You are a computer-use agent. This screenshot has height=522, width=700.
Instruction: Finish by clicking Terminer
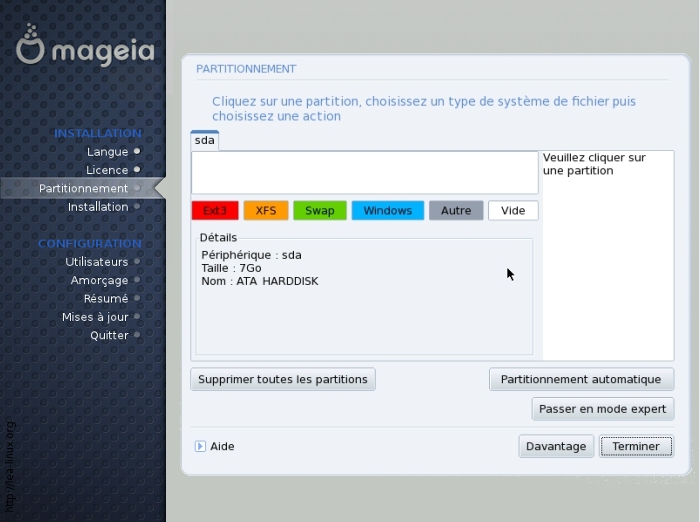coord(636,446)
